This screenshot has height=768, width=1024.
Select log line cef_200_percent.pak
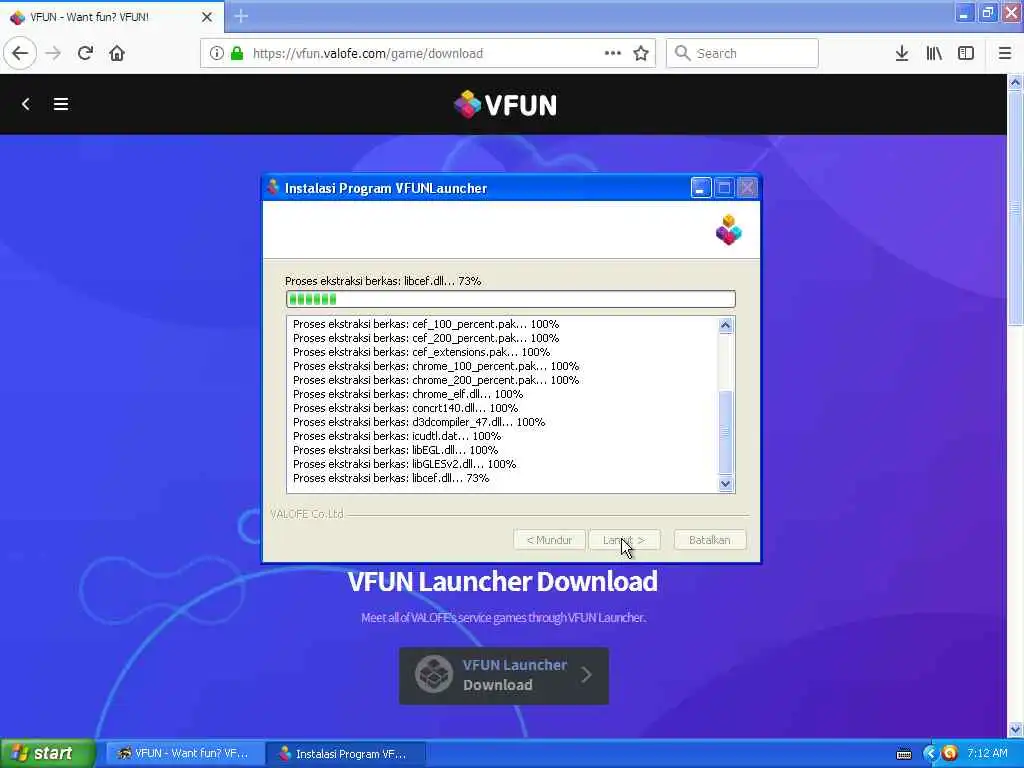tap(426, 338)
